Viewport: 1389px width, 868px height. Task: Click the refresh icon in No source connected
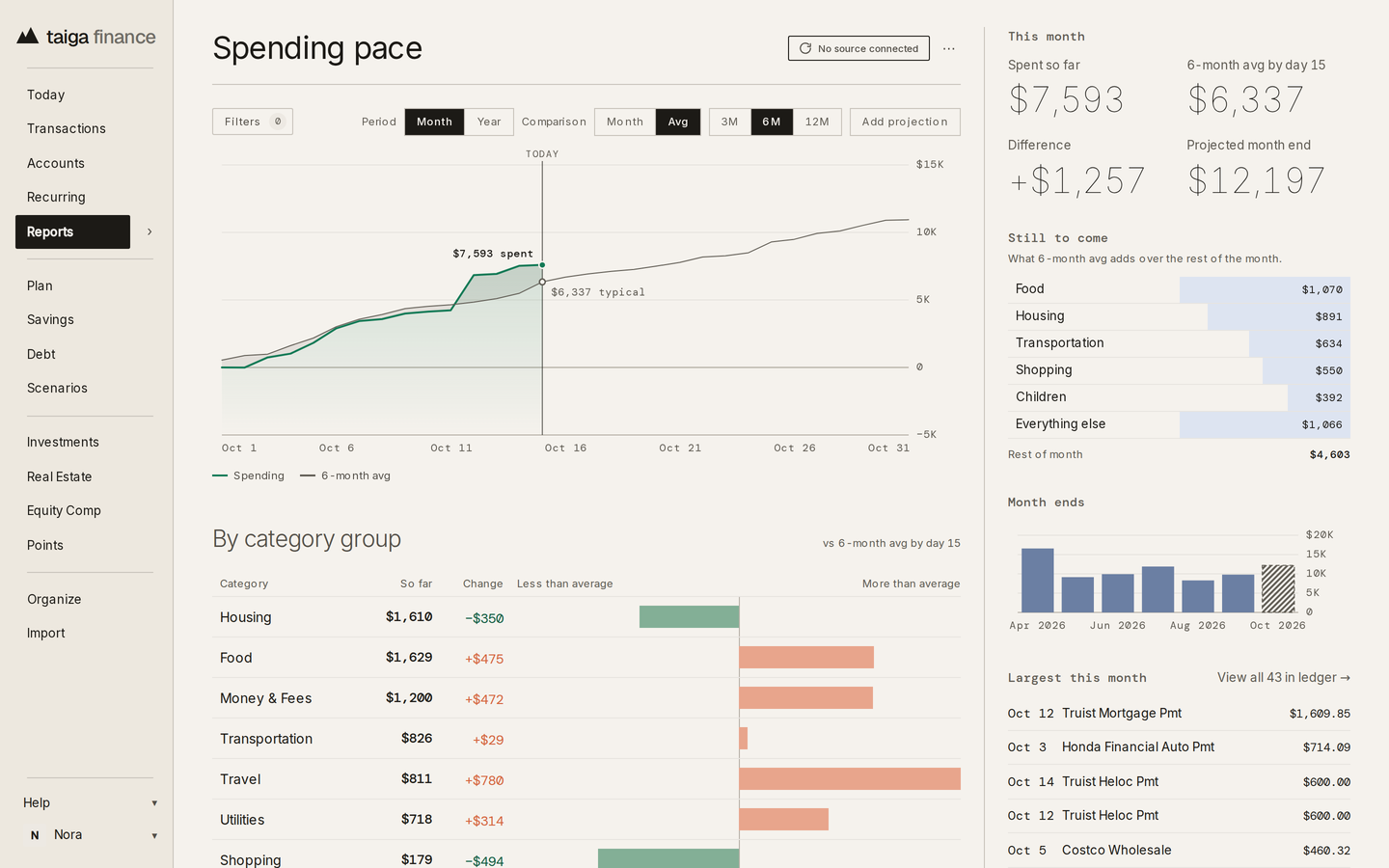(805, 48)
